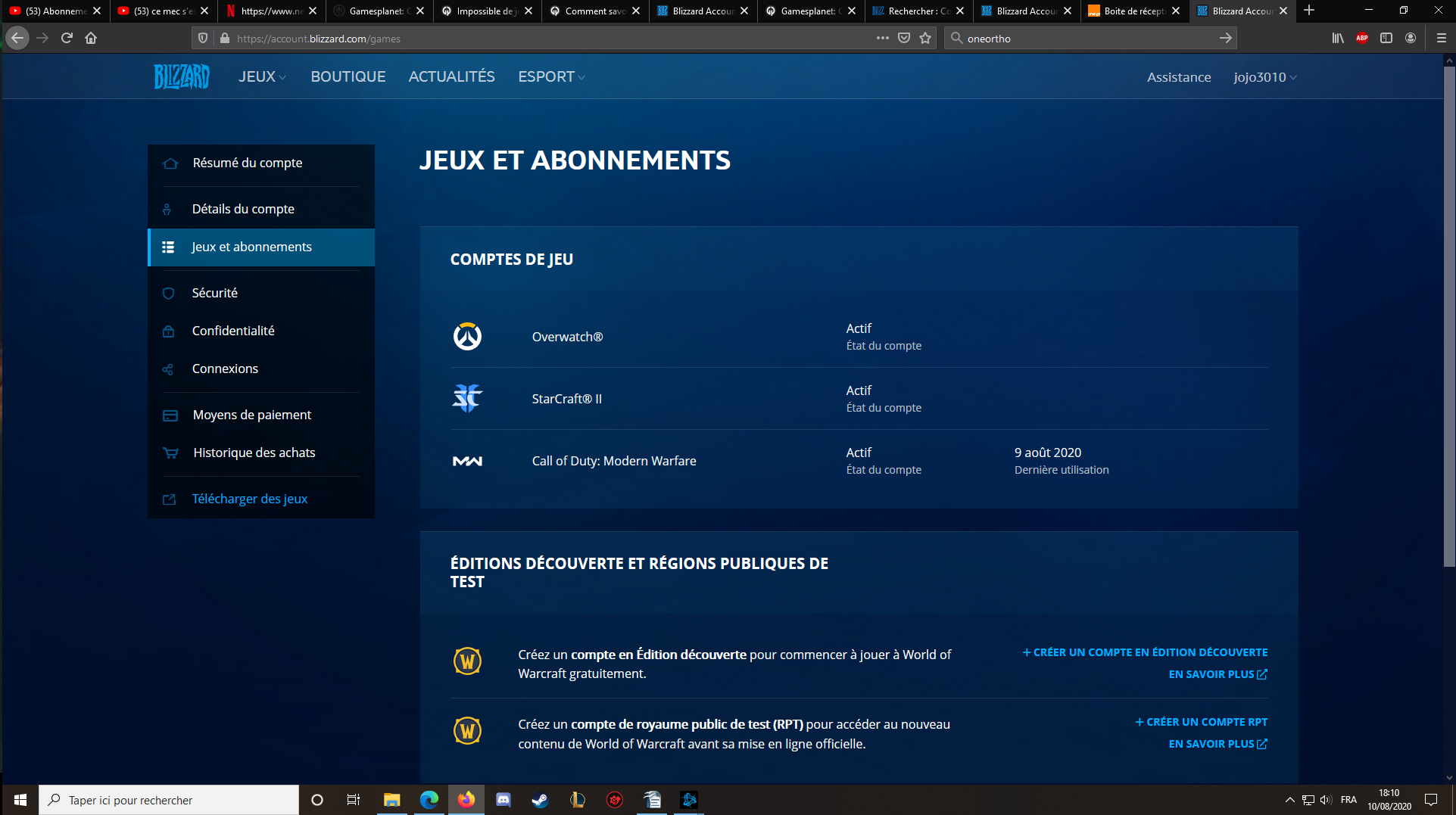Screen dimensions: 1456x815
Task: Click the Firefox home icon
Action: (91, 38)
